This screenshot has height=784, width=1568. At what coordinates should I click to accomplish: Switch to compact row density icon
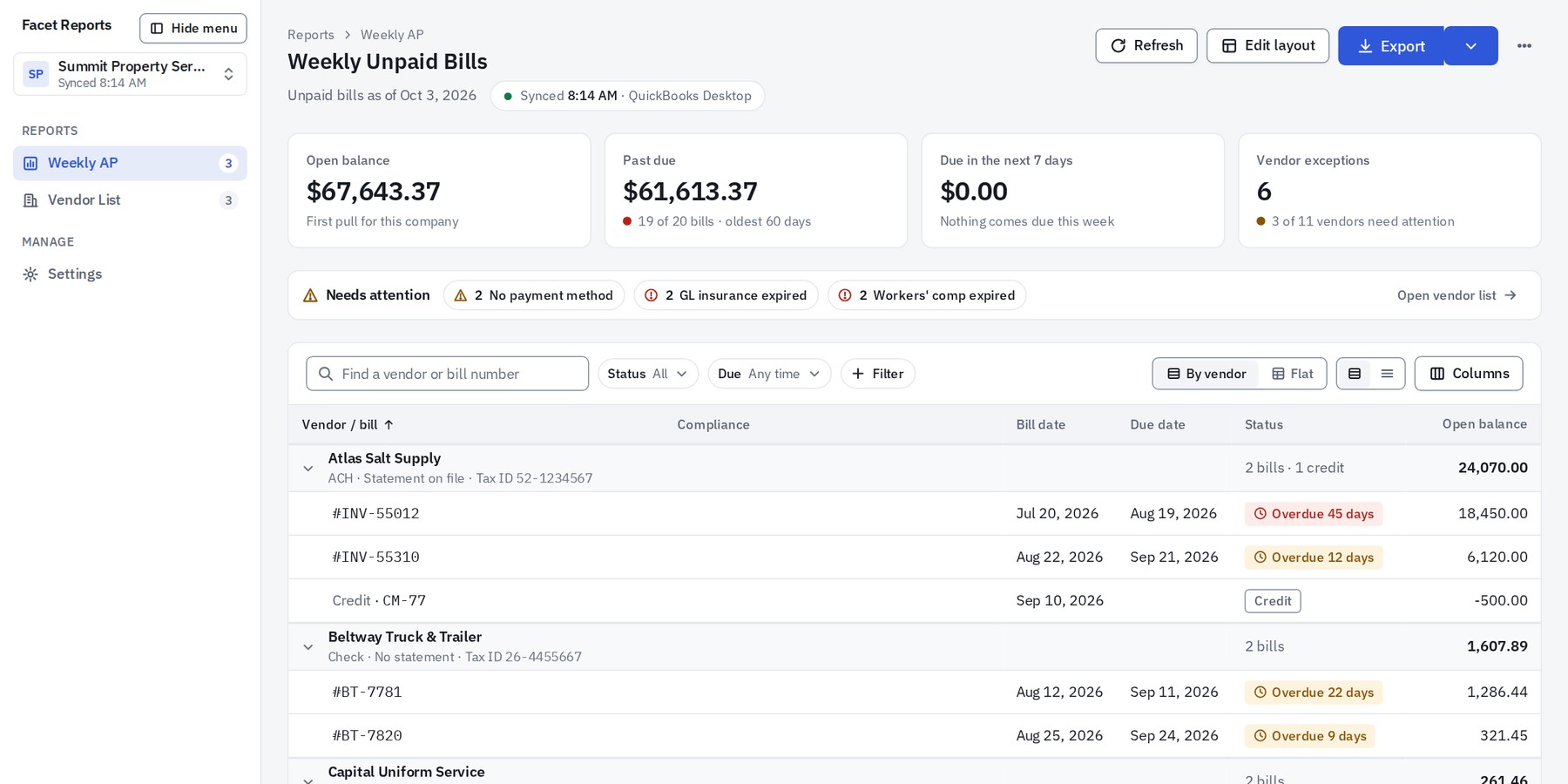coord(1387,374)
